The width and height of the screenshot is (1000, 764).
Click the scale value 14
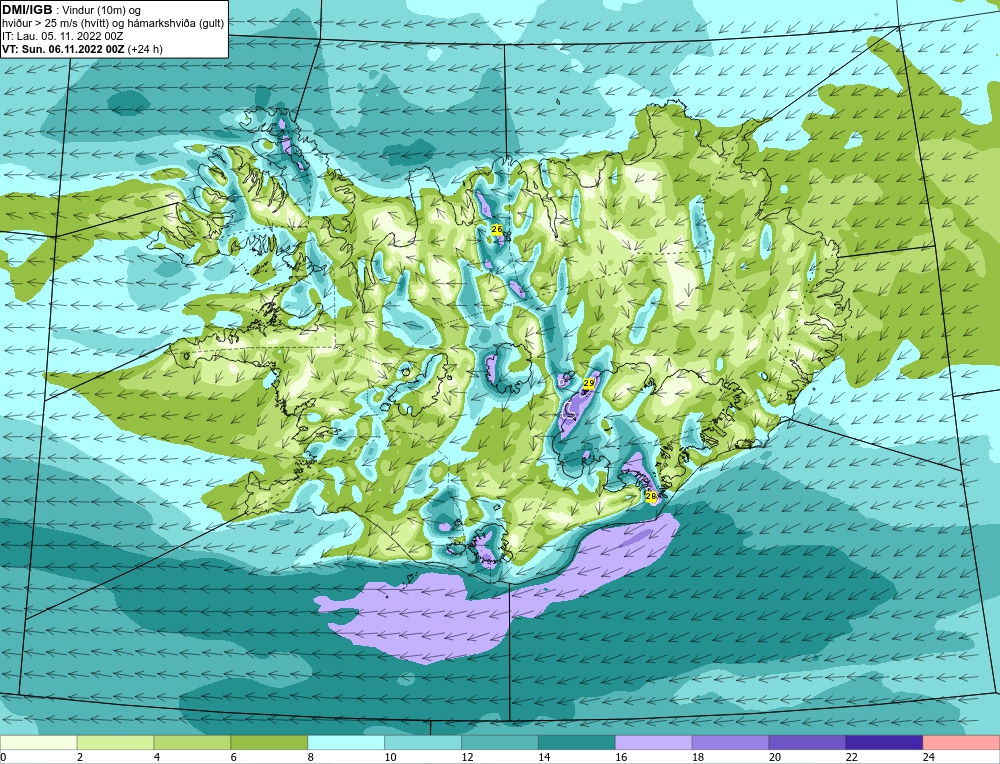(544, 757)
